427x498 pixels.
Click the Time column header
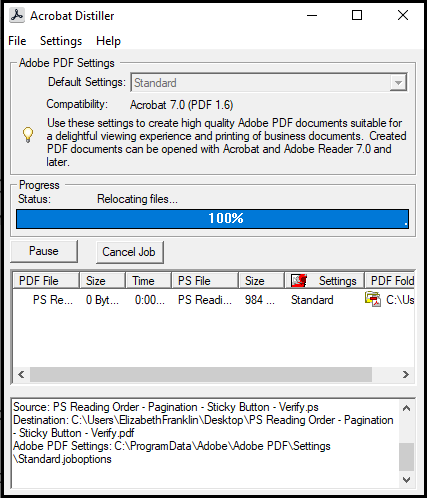point(148,281)
